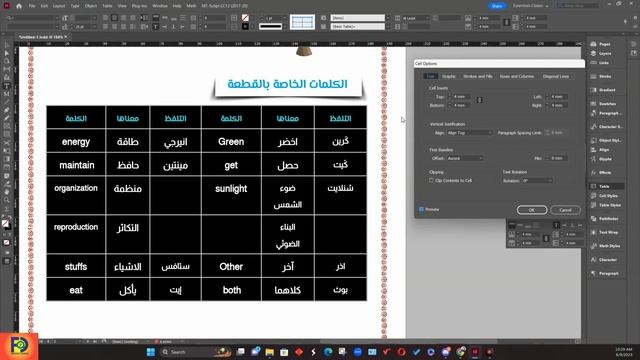This screenshot has height=360, width=640.
Task: Click the 'energy' table cell
Action: [x=76, y=142]
